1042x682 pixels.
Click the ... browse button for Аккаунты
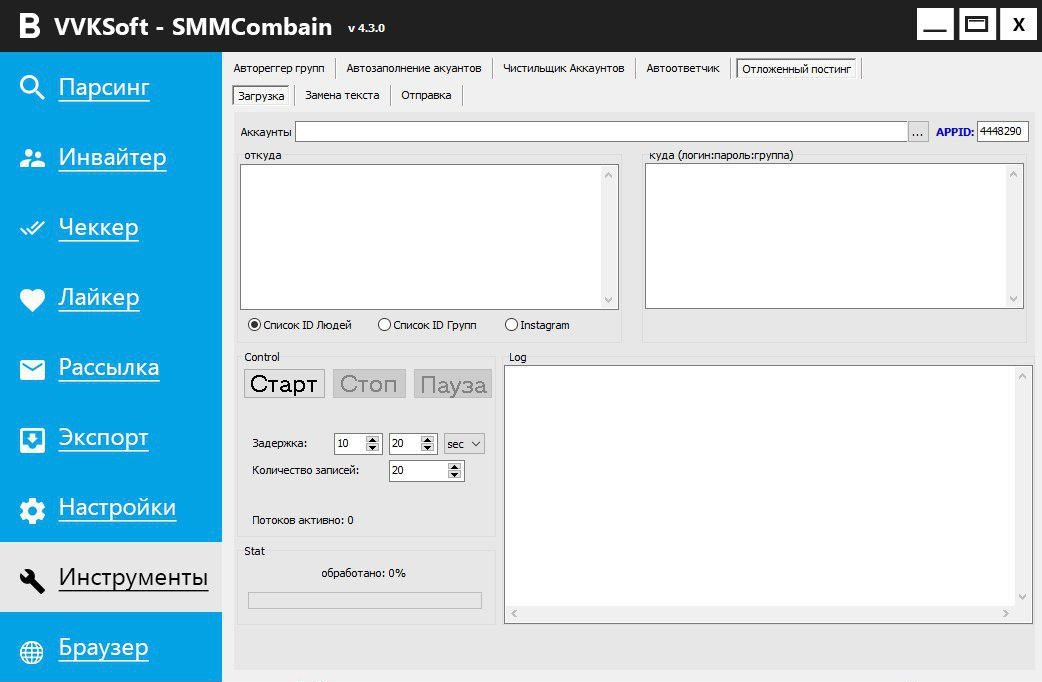point(918,132)
